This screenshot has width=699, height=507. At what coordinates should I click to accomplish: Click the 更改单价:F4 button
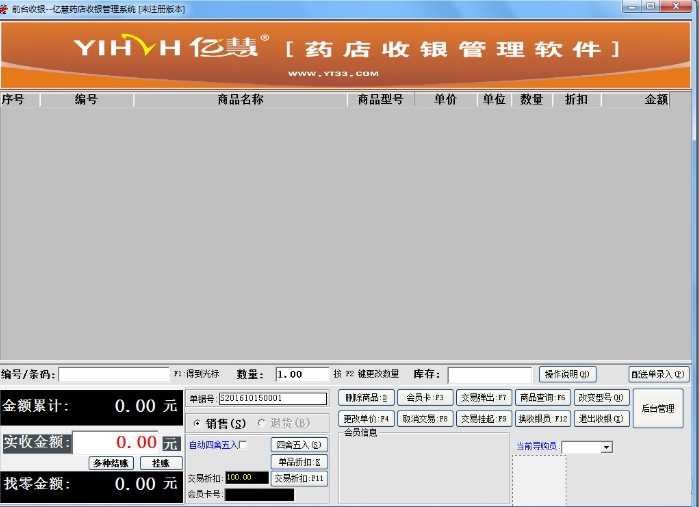pos(366,419)
